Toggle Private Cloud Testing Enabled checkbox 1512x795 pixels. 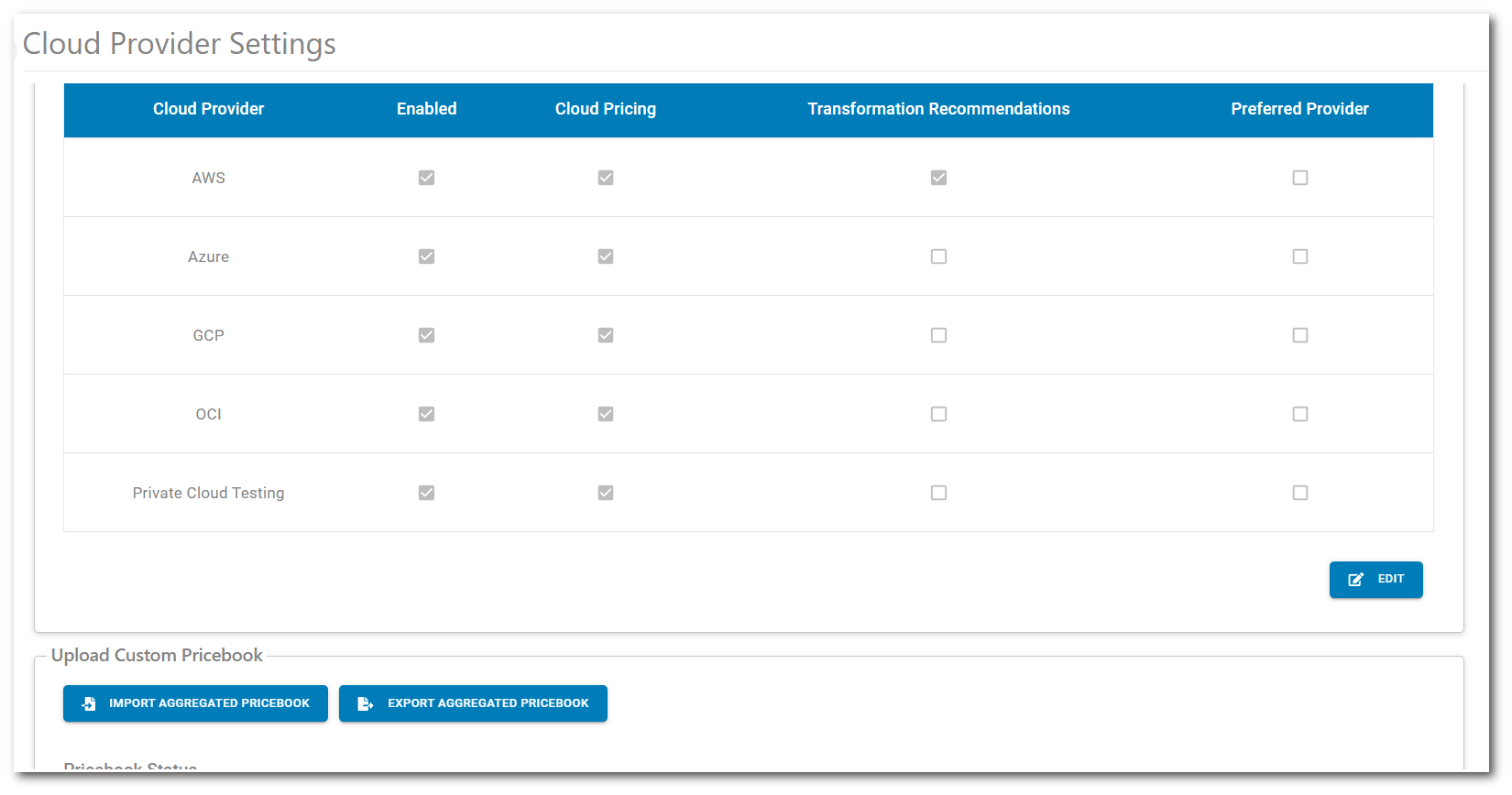pyautogui.click(x=426, y=493)
